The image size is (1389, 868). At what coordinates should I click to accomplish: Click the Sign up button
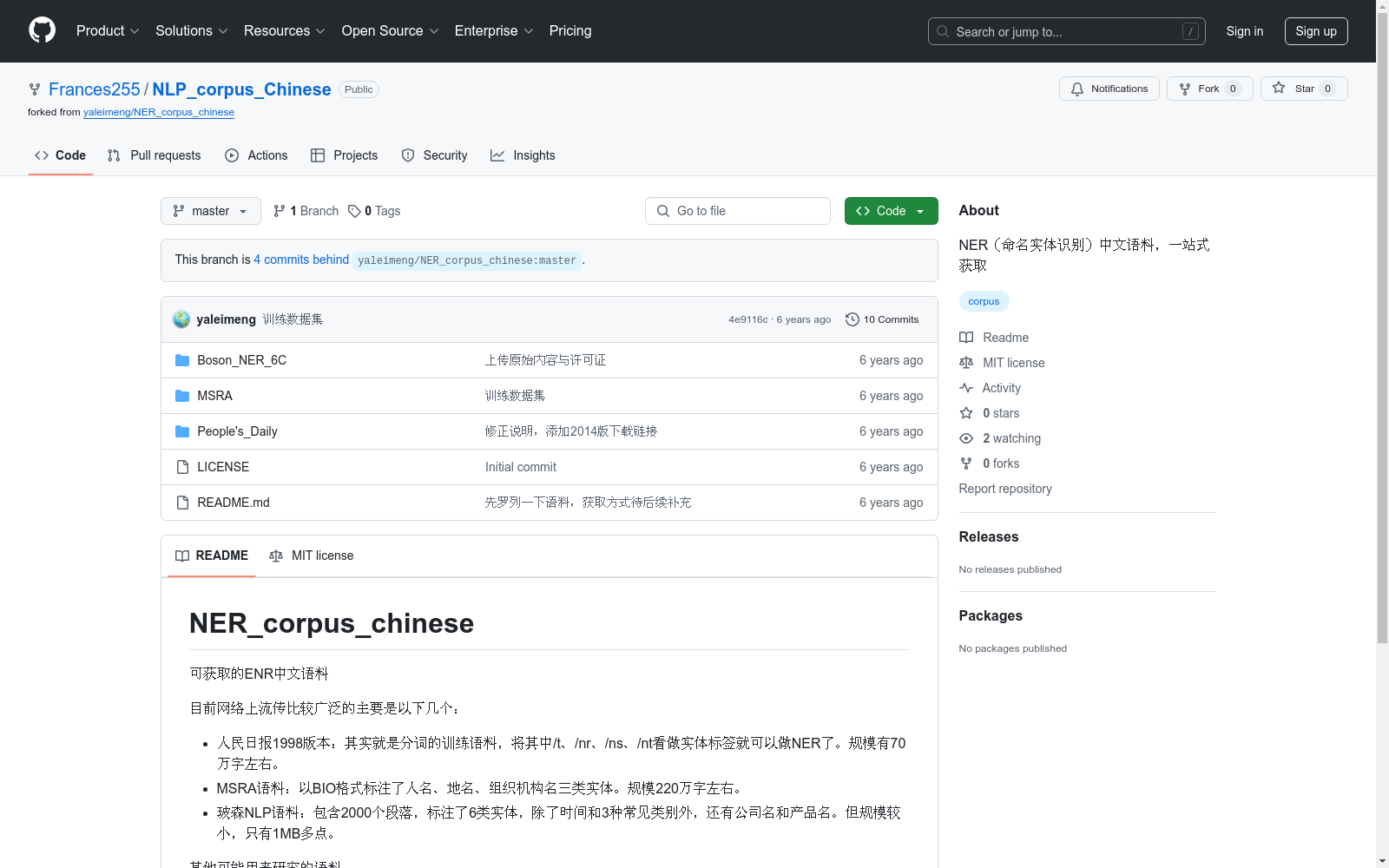coord(1316,31)
